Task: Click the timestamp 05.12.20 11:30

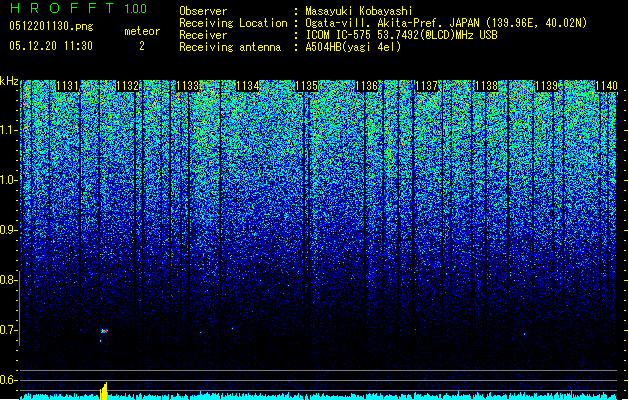Action: click(51, 46)
